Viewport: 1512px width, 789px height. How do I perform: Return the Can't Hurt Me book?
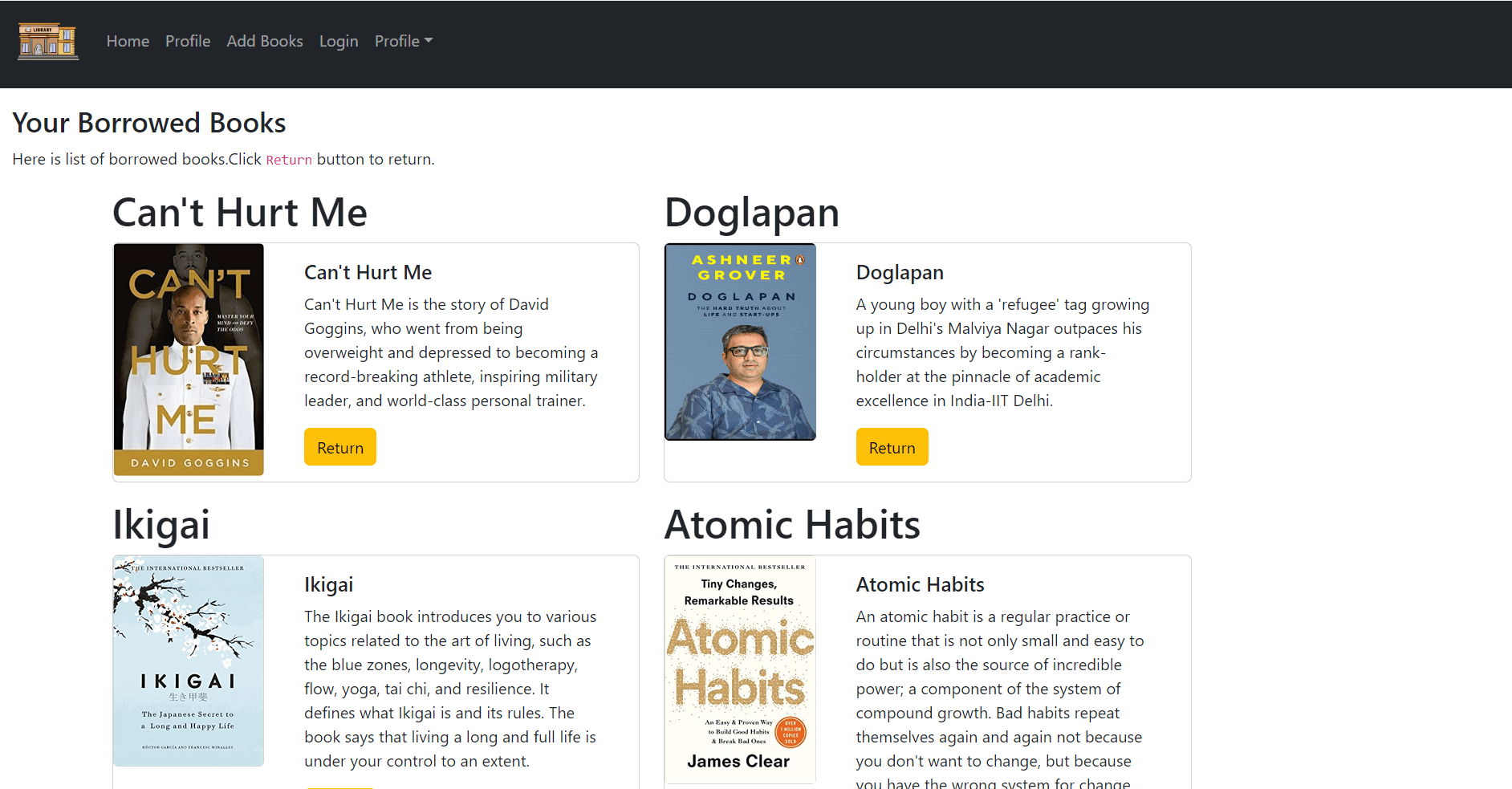click(x=340, y=447)
